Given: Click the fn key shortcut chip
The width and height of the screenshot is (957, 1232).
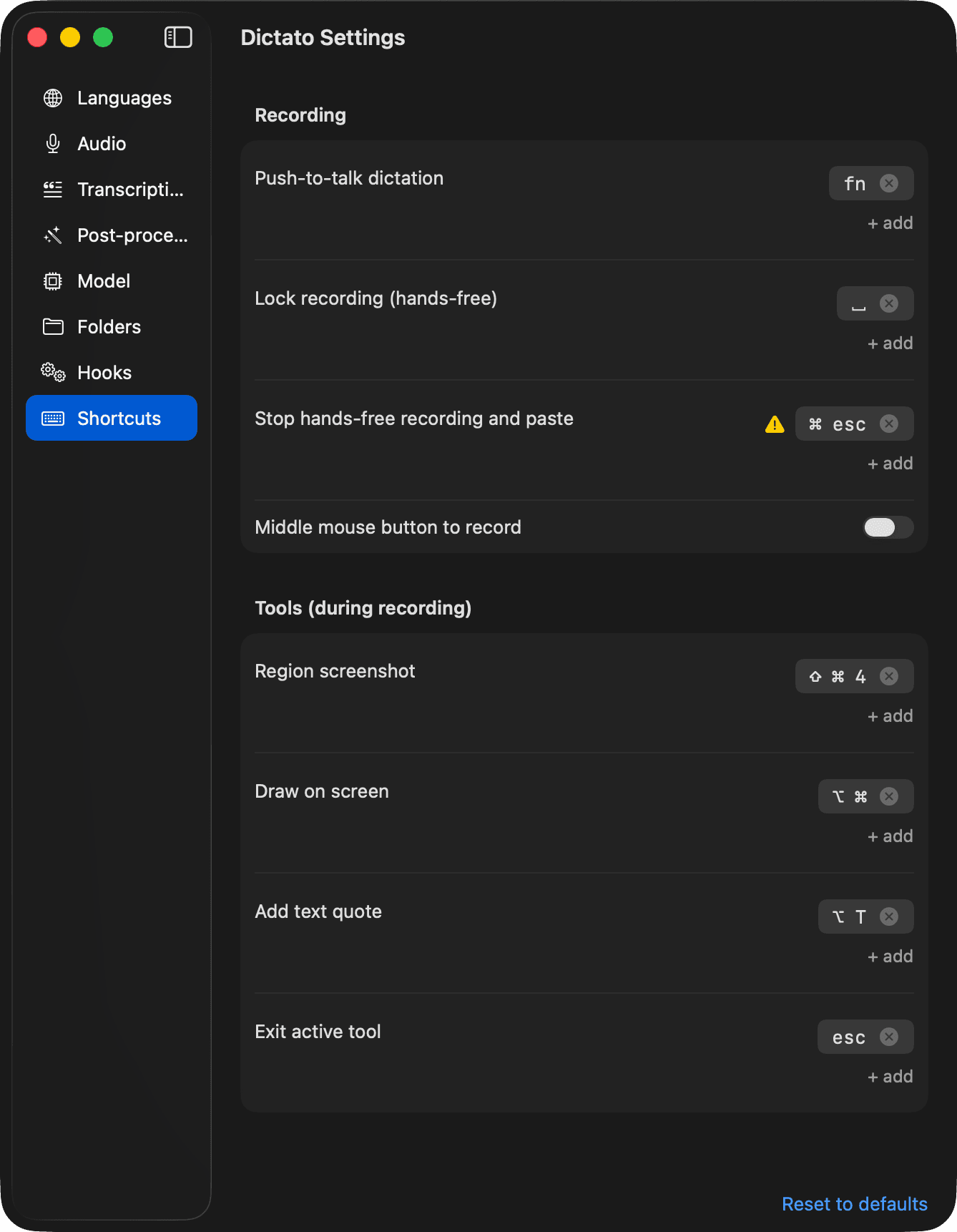Looking at the screenshot, I should click(x=871, y=183).
